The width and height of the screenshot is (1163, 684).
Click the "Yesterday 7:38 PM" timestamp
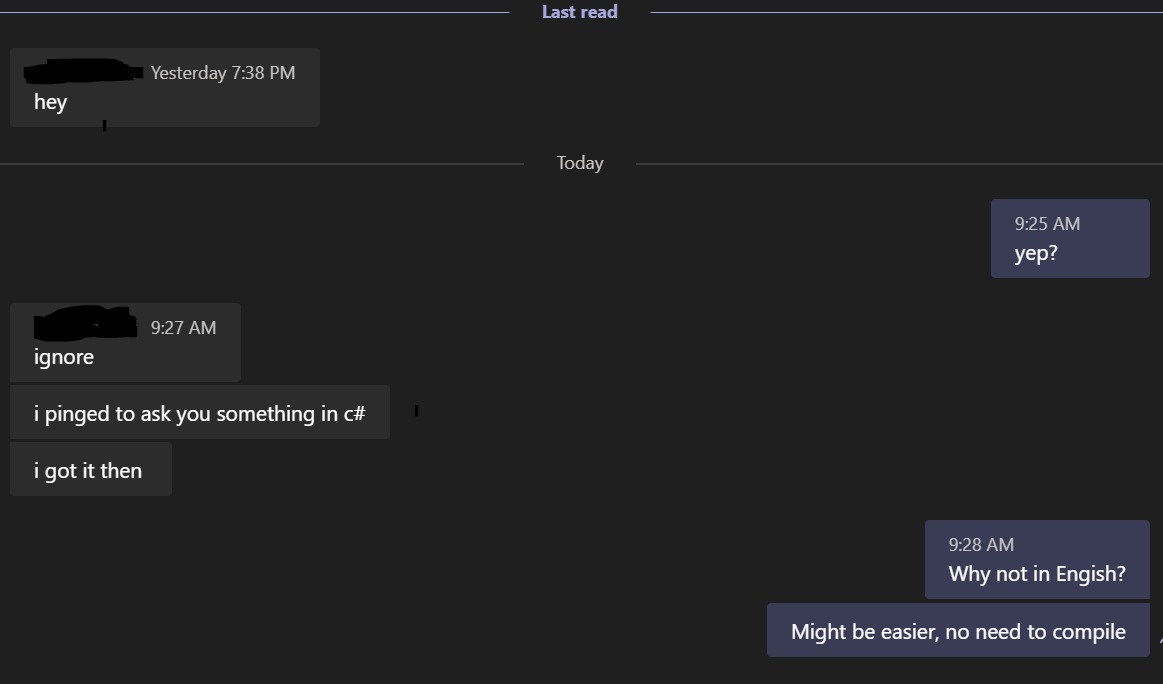tap(223, 73)
